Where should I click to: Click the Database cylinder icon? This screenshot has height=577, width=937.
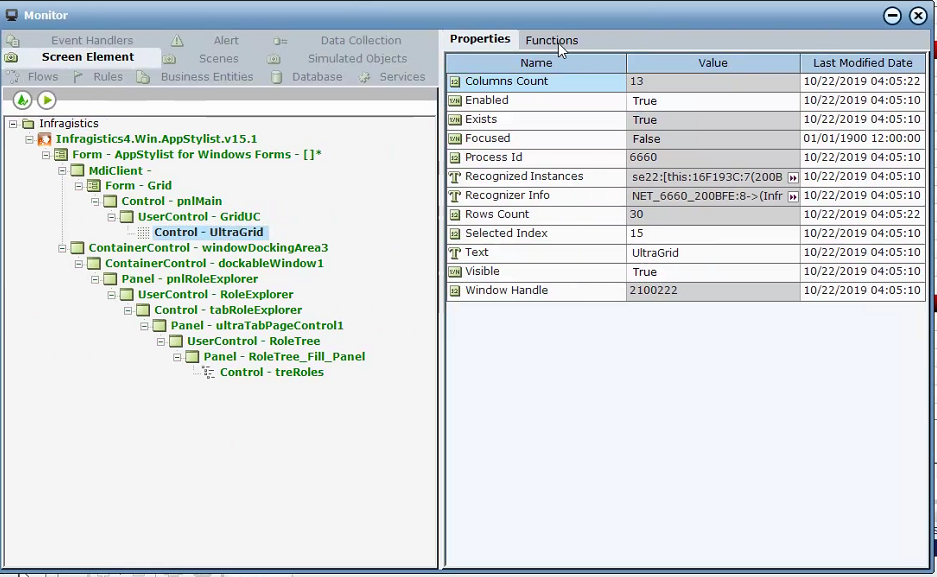coord(276,77)
